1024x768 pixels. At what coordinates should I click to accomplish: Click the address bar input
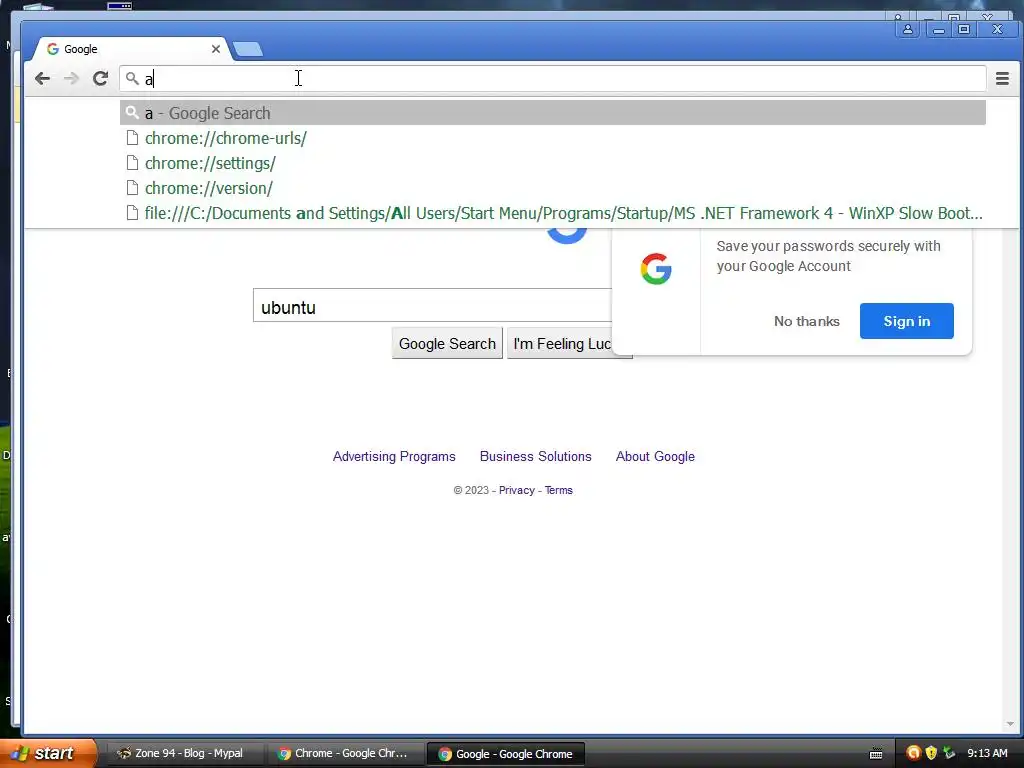coord(552,79)
